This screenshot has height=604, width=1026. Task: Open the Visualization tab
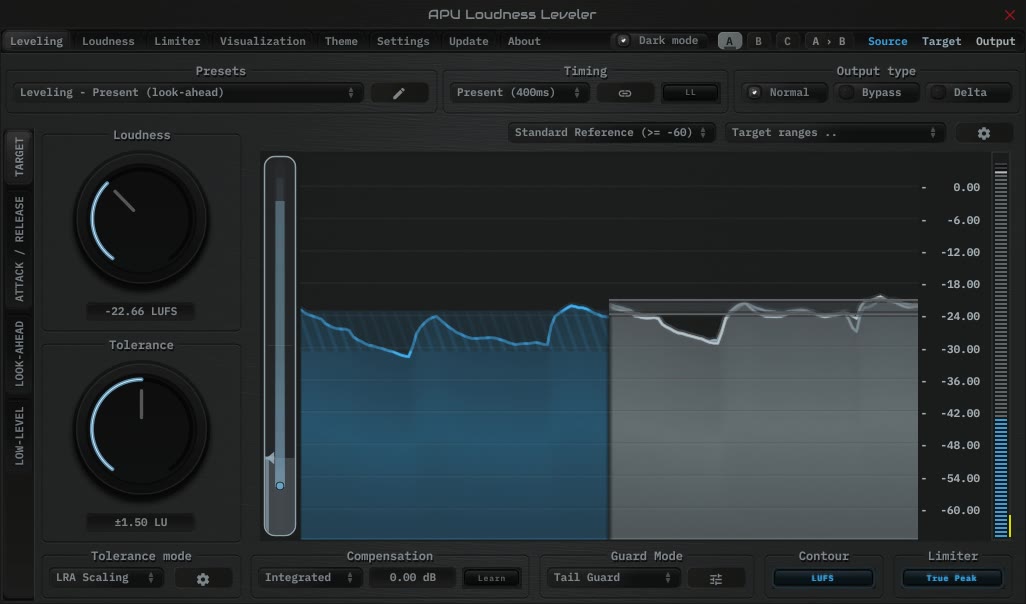[x=262, y=41]
